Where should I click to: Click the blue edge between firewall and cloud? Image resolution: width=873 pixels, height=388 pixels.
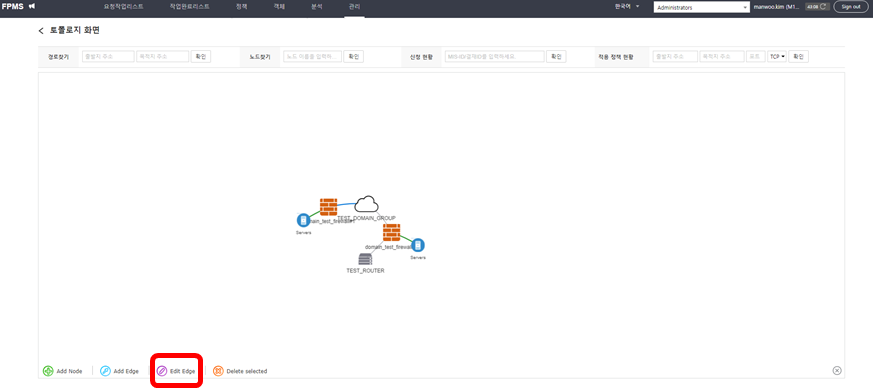tap(346, 204)
